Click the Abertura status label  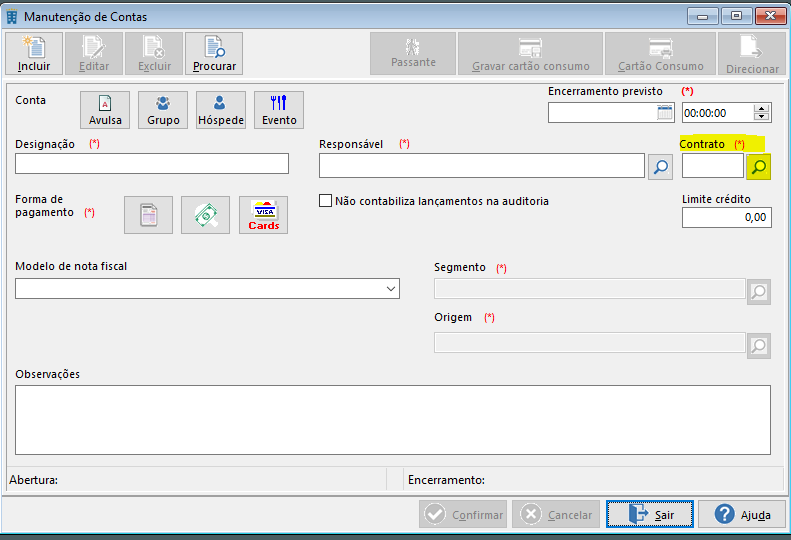(x=33, y=480)
